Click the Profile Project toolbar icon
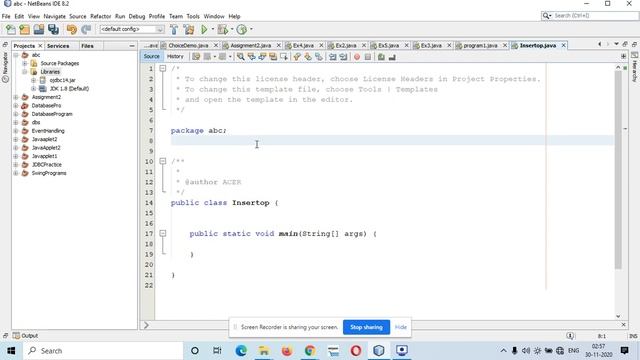This screenshot has width=640, height=360. [x=242, y=29]
